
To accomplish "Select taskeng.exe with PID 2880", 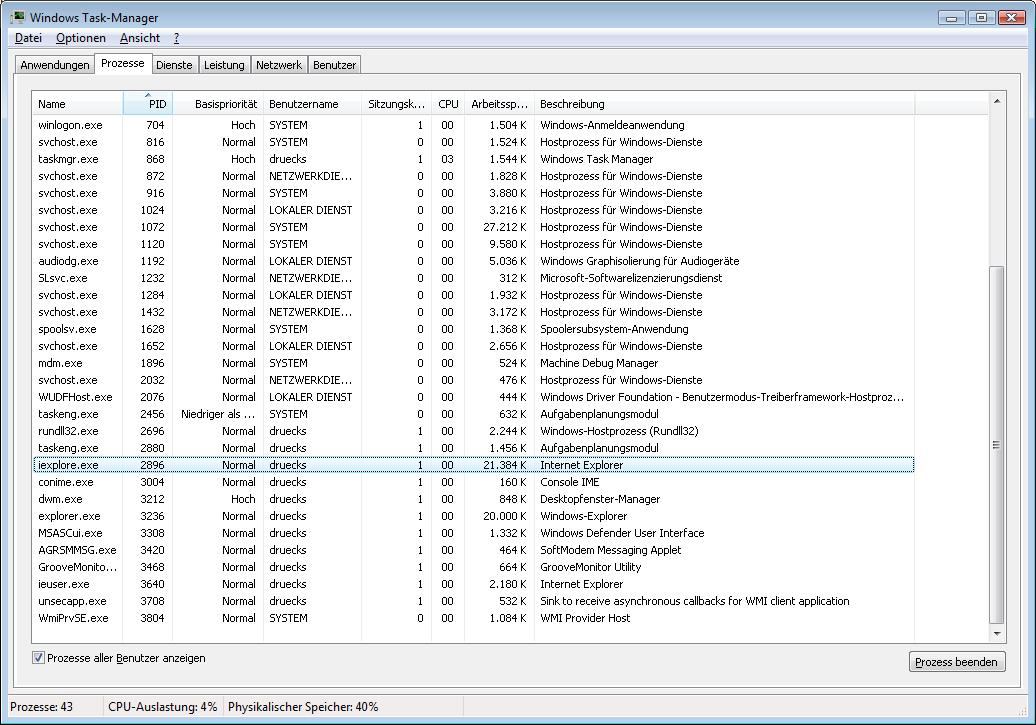I will 474,448.
